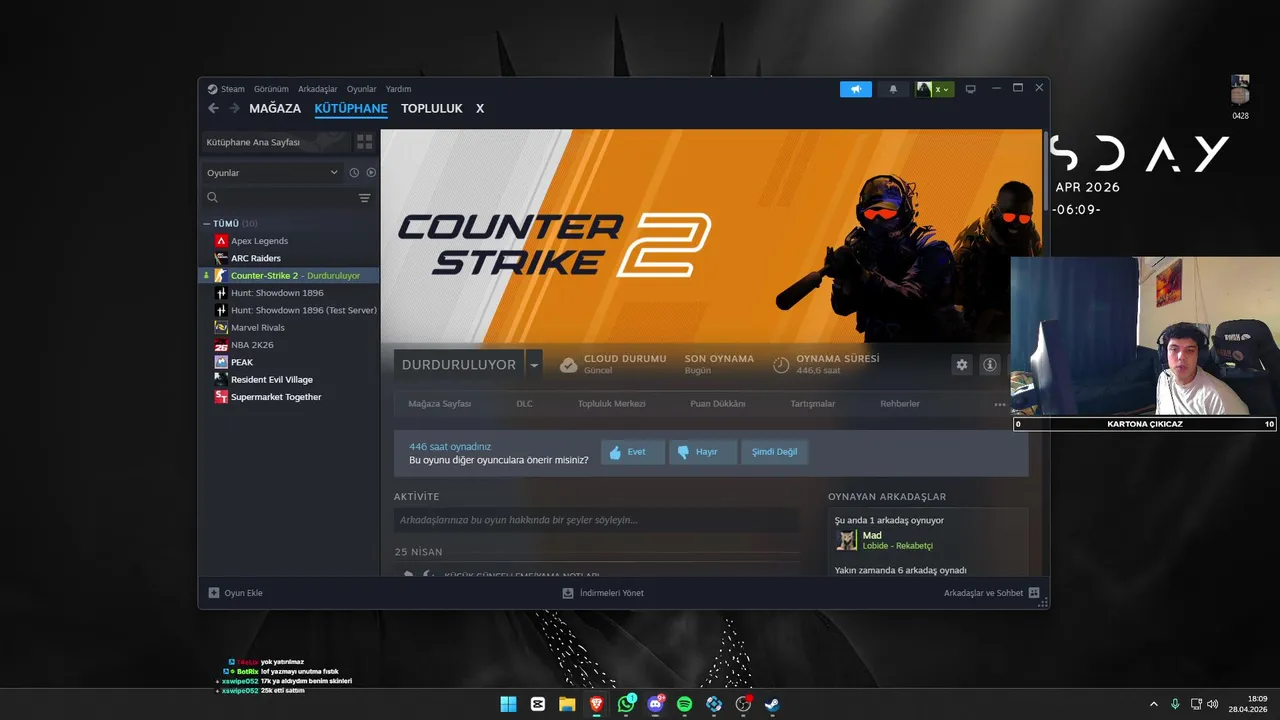Screen dimensions: 1280x720
Task: Open game info icon
Action: pos(990,365)
